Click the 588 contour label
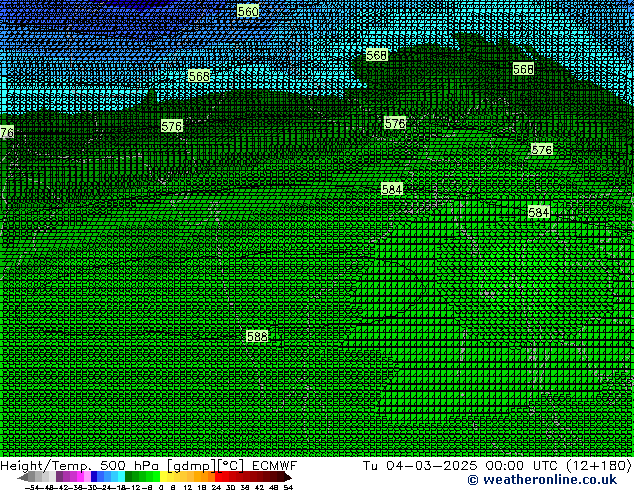The image size is (634, 490). tap(257, 336)
